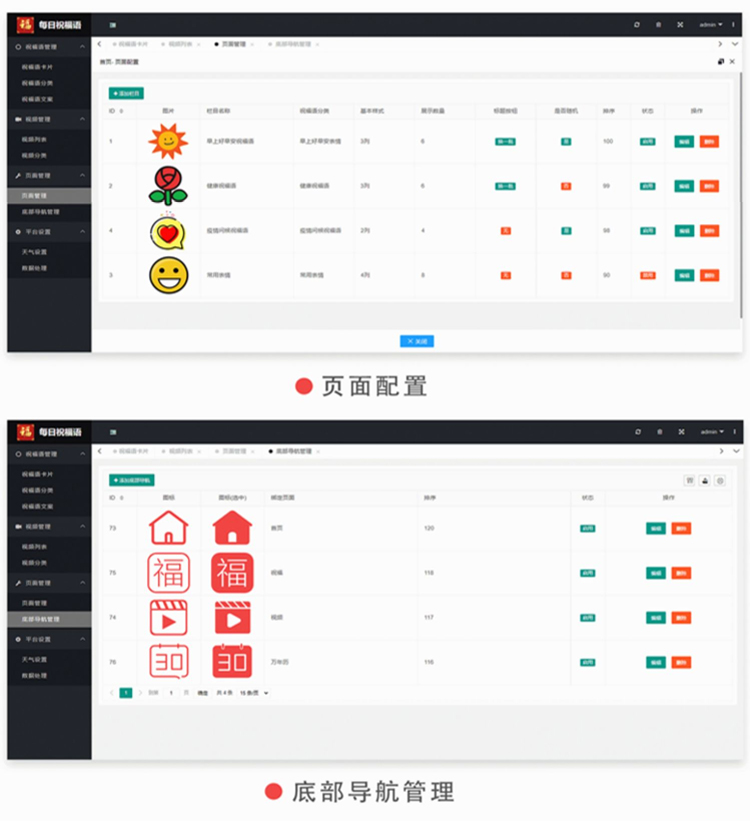
Task: Click 删除 for the 常用表情 row
Action: 709,275
